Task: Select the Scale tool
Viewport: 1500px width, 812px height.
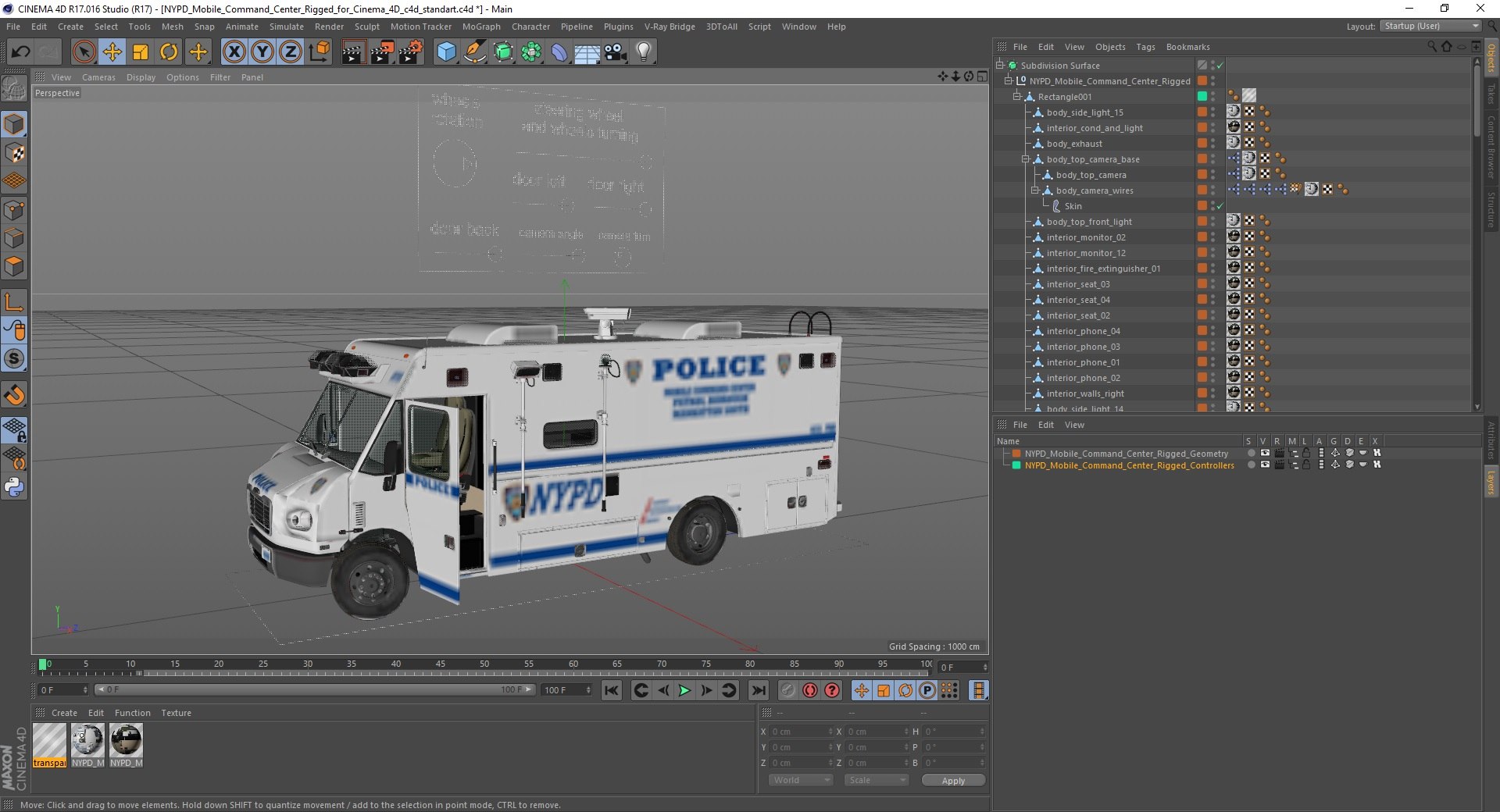Action: tap(141, 52)
